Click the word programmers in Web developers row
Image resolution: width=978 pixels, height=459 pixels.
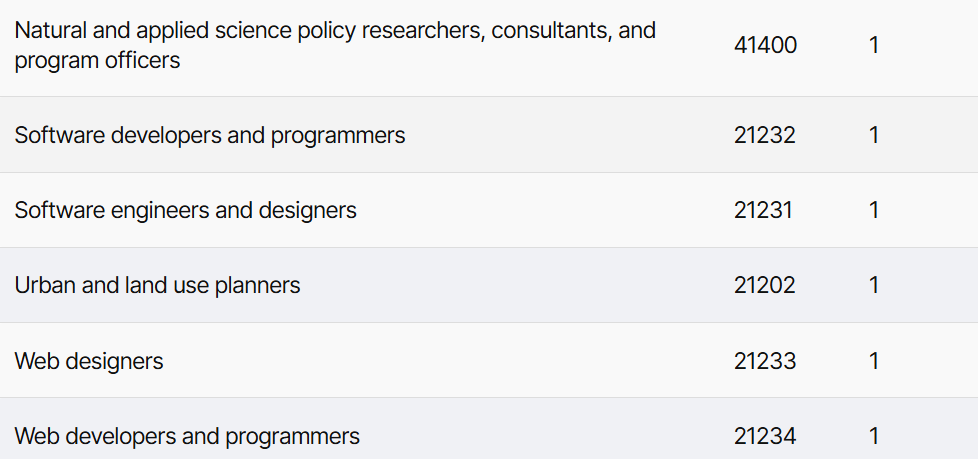292,437
